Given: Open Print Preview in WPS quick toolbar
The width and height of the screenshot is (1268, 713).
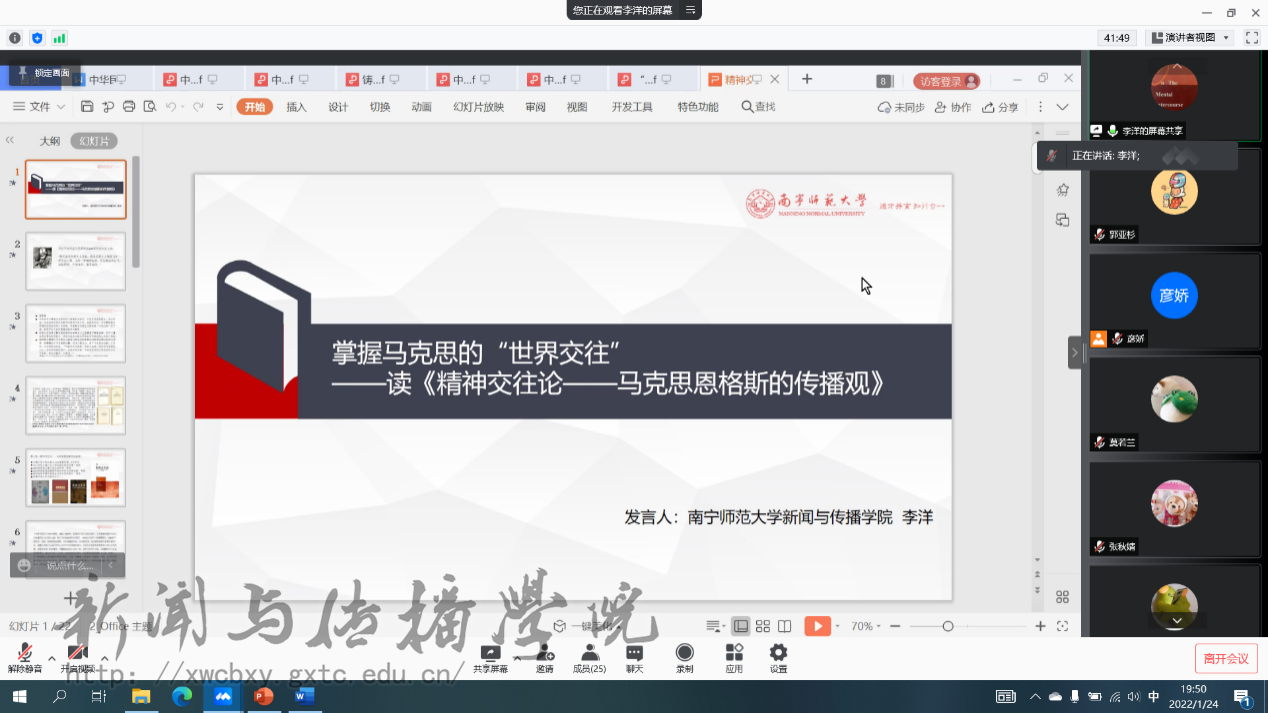Looking at the screenshot, I should [150, 107].
